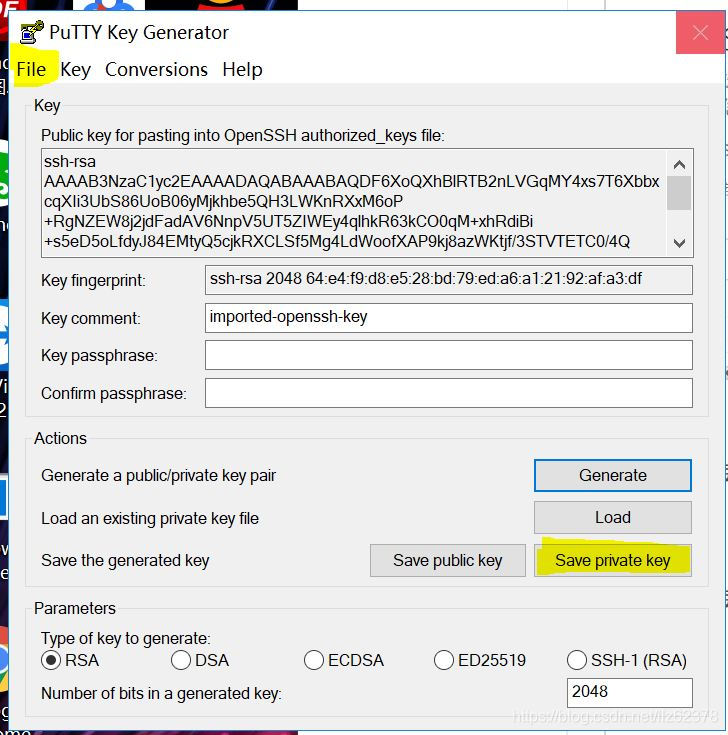Click the Generate button
This screenshot has height=735, width=728.
(x=613, y=475)
